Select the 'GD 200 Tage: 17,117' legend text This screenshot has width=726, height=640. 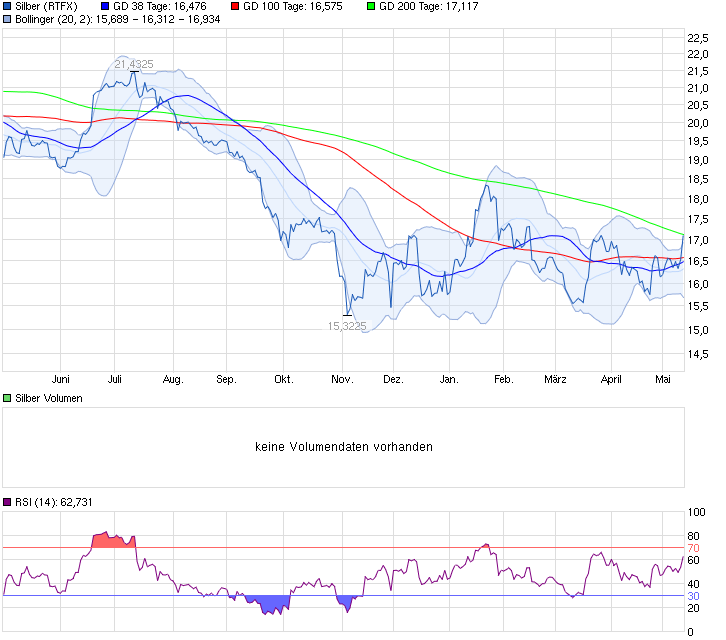point(429,6)
